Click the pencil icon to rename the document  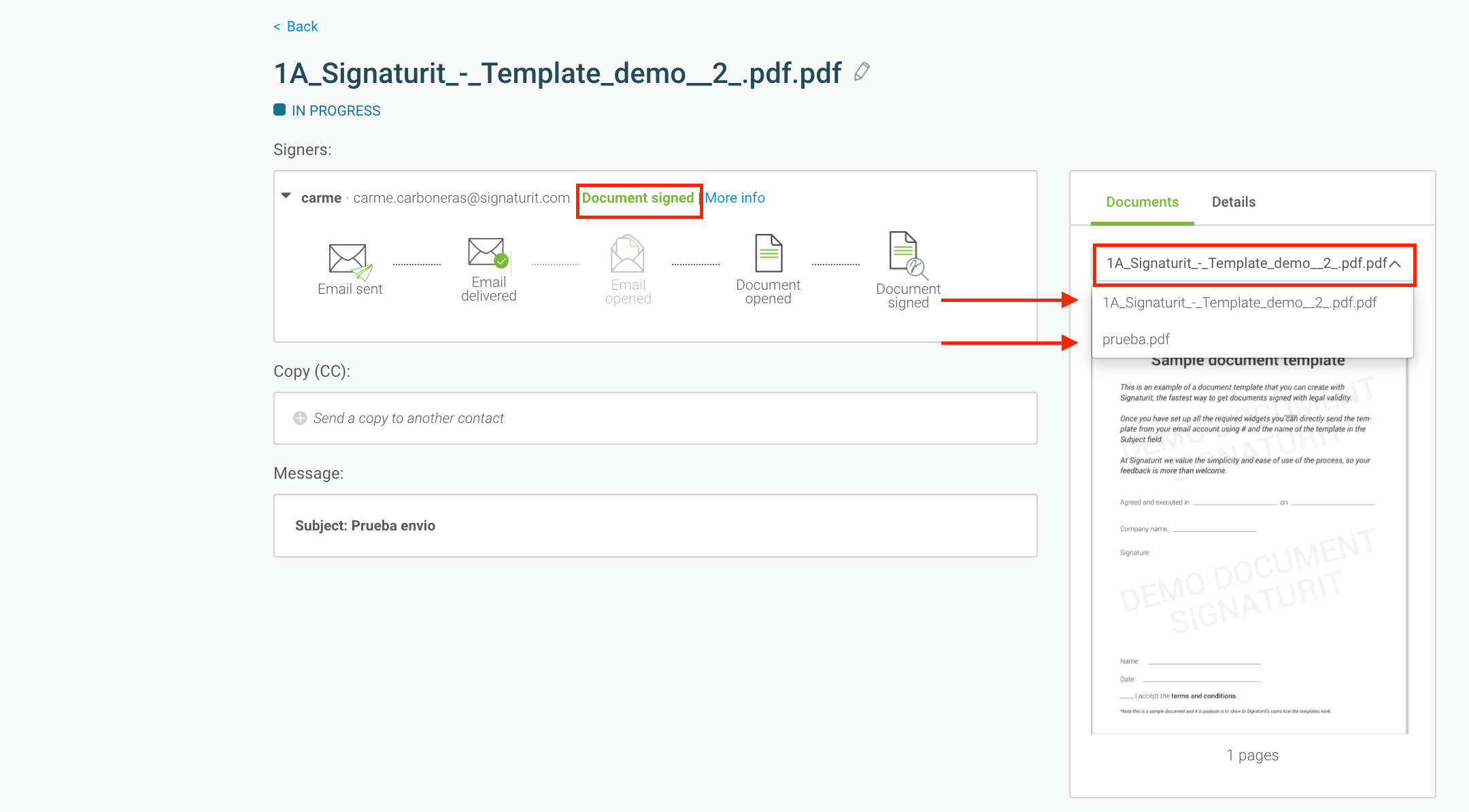click(x=862, y=72)
